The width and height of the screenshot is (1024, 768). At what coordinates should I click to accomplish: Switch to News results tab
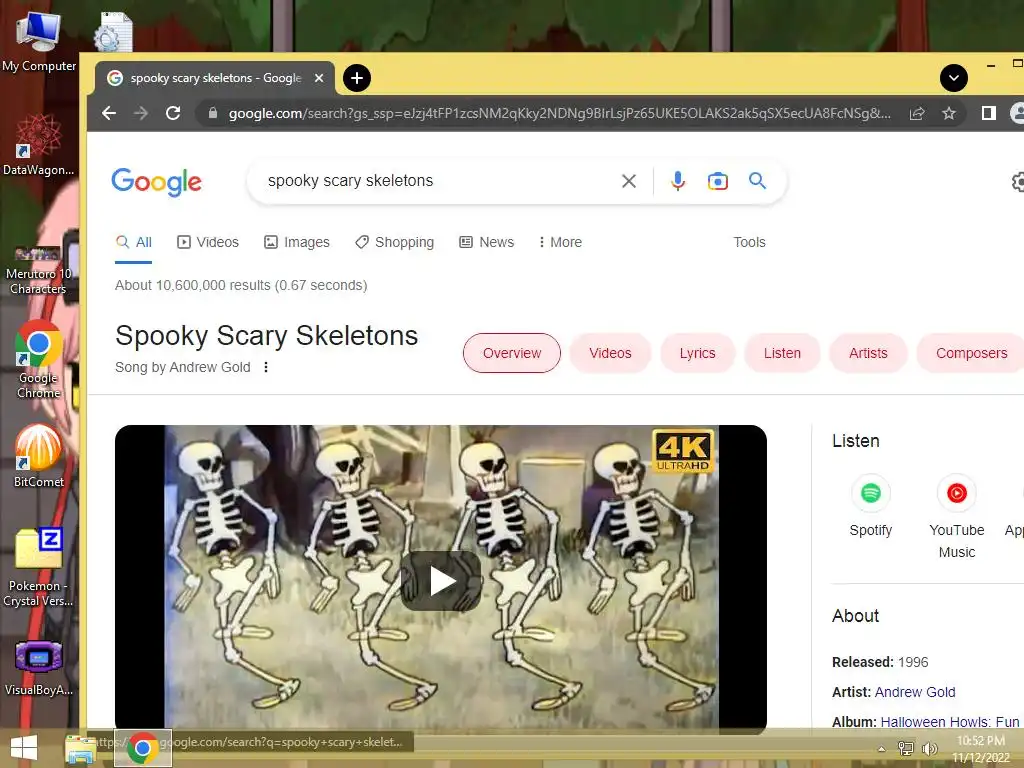point(487,242)
